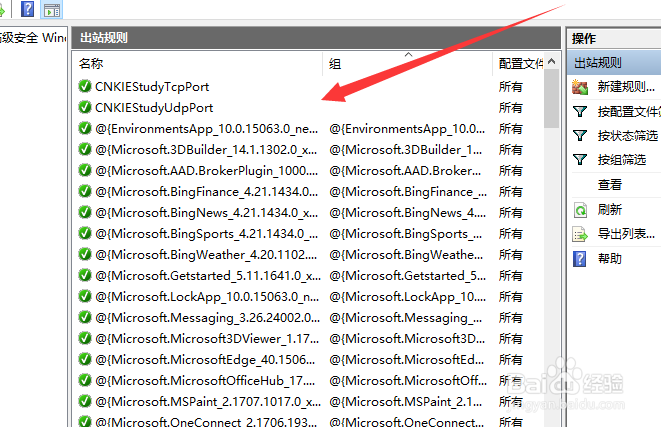This screenshot has width=661, height=427.
Task: Open 帮助 from the actions pane
Action: point(610,258)
